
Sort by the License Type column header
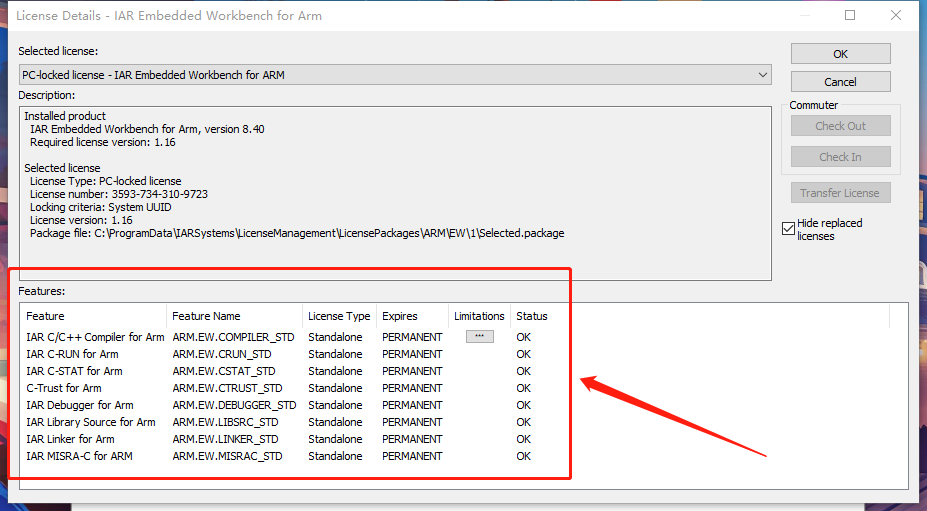point(339,316)
